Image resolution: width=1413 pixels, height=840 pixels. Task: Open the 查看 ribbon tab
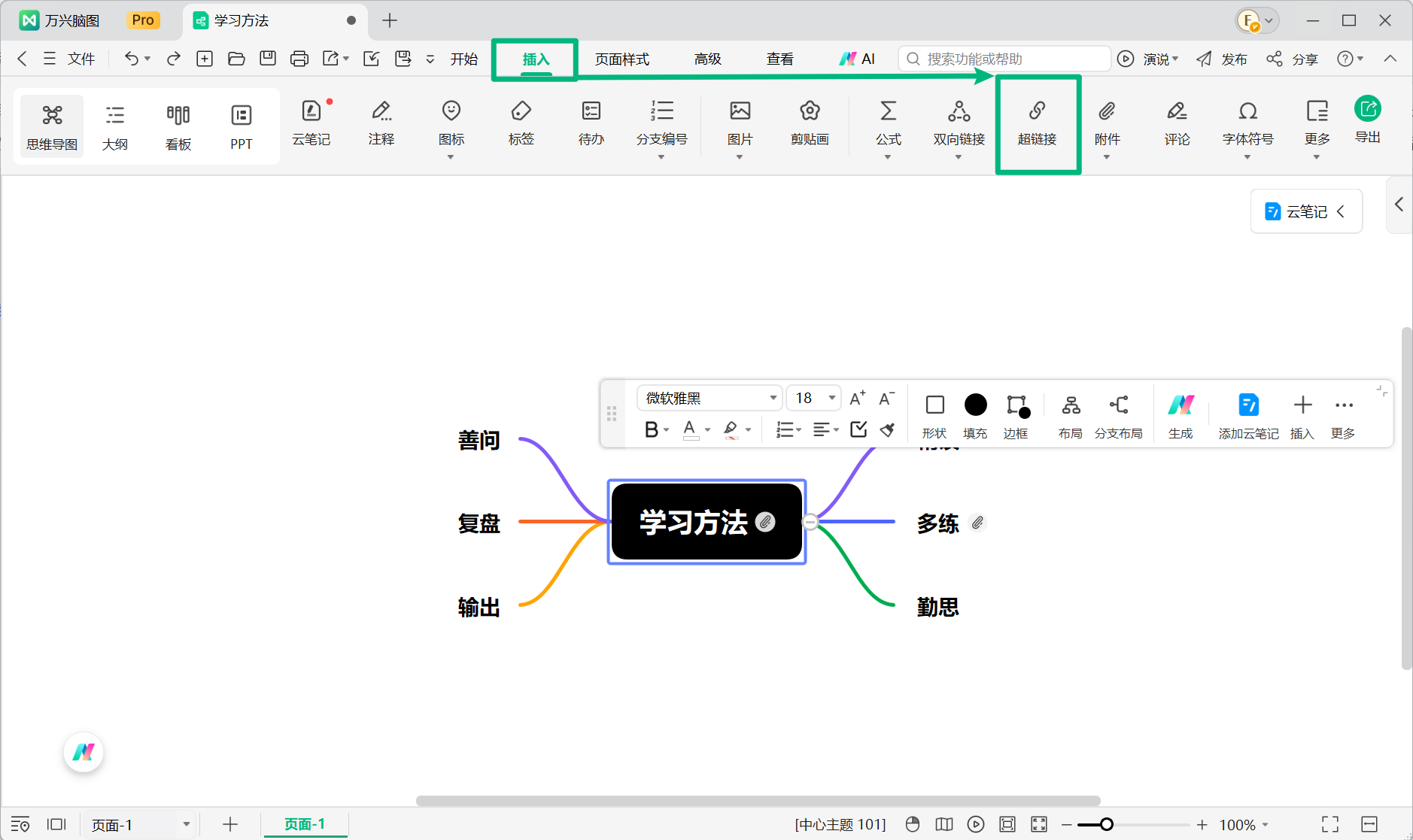tap(780, 59)
